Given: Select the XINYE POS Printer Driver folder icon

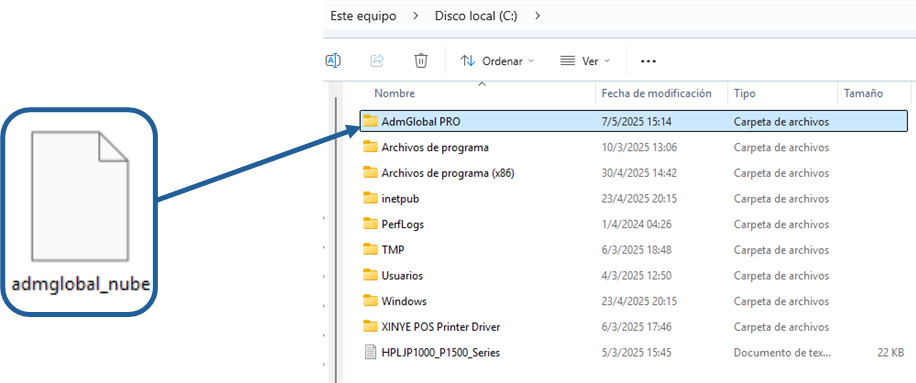Looking at the screenshot, I should pyautogui.click(x=370, y=326).
